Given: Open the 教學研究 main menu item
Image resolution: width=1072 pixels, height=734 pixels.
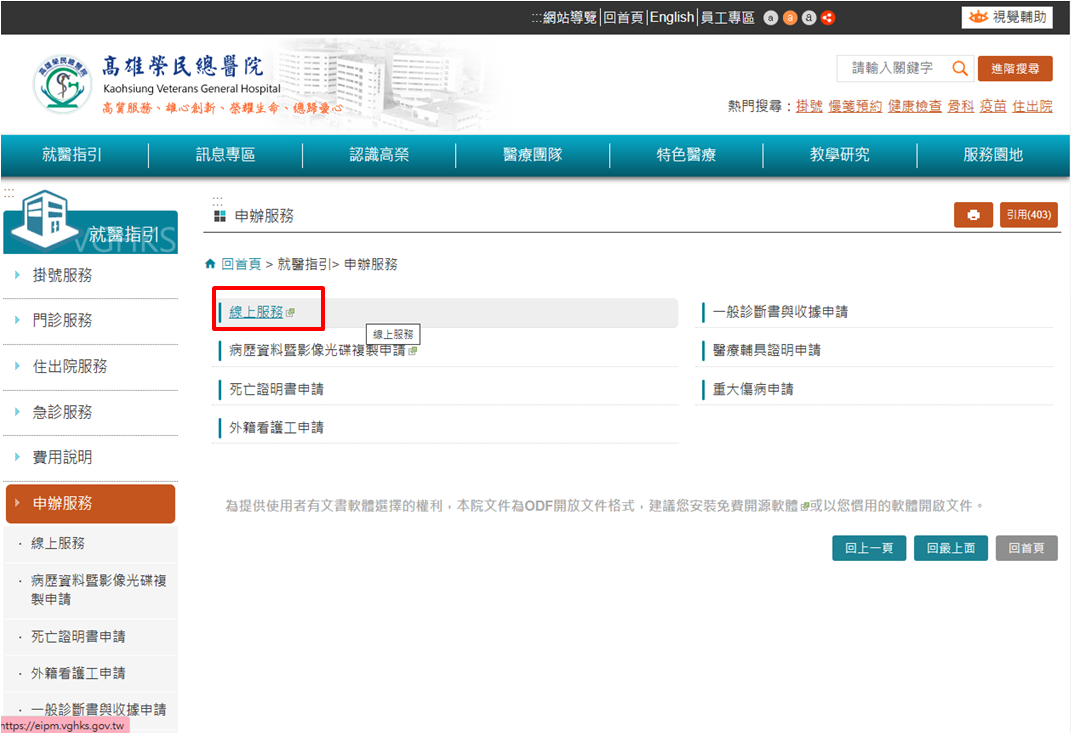Looking at the screenshot, I should (x=839, y=155).
